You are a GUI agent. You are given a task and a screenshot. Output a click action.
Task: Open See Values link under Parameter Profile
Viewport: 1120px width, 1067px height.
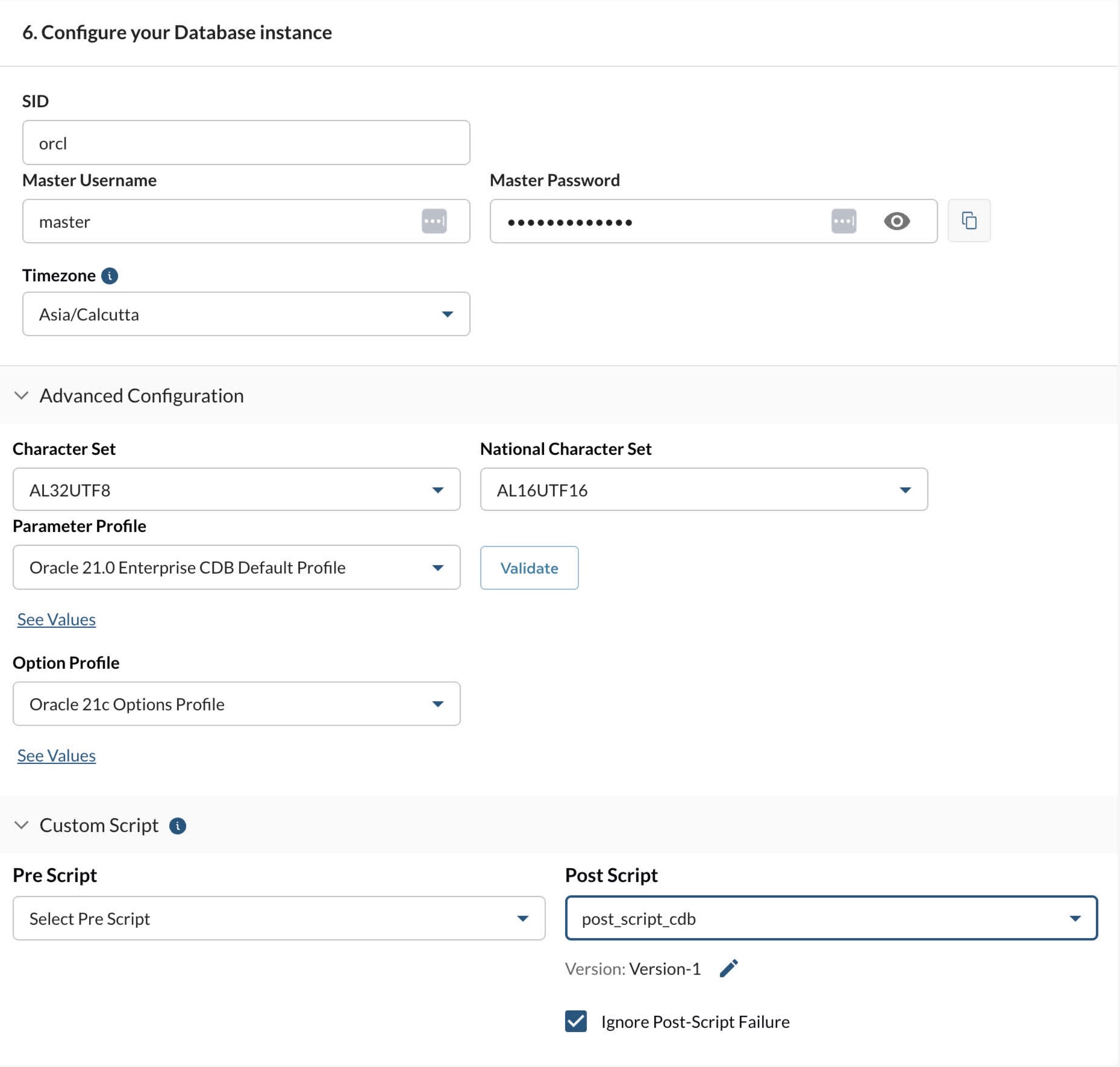pos(57,619)
